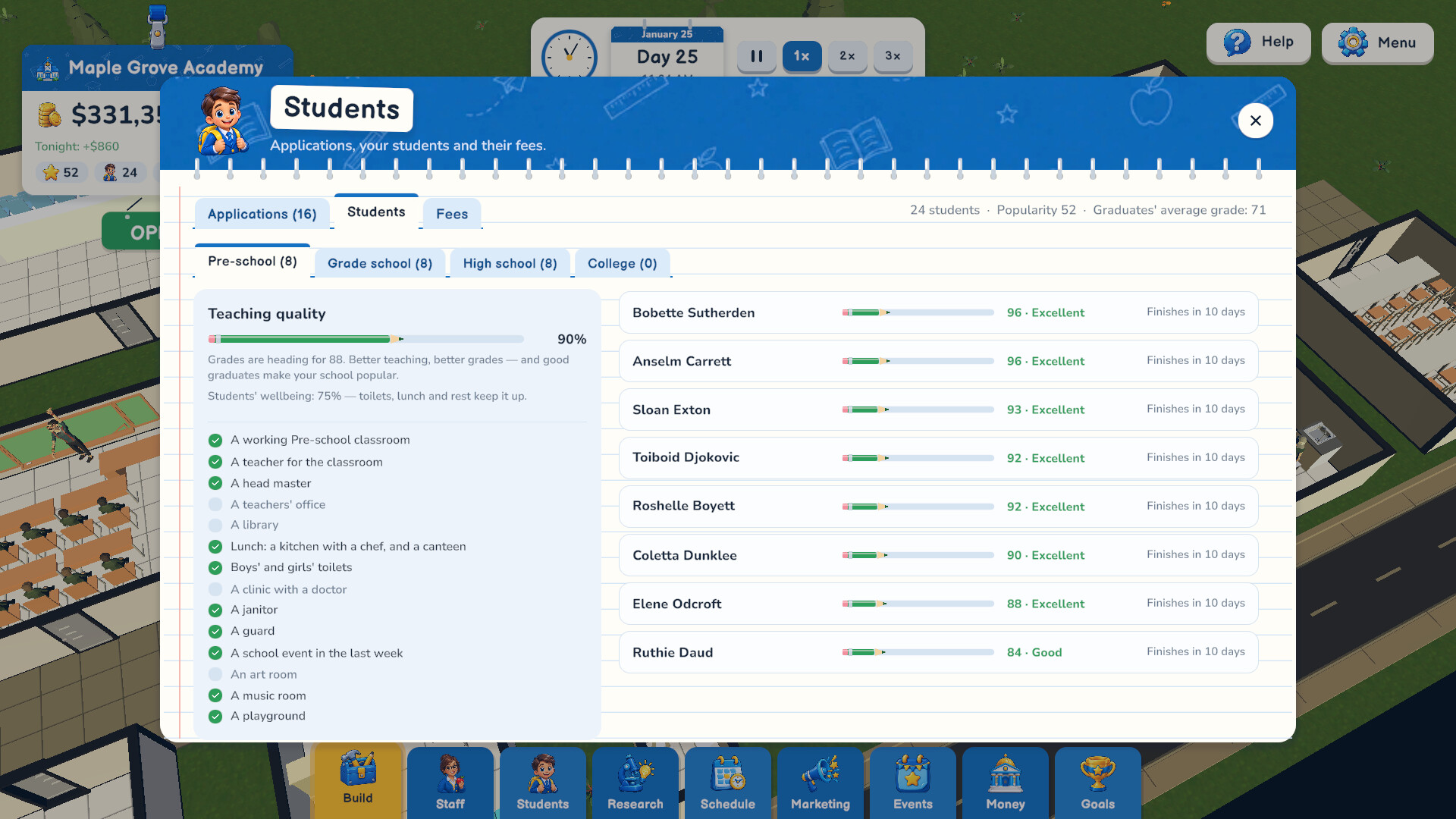
Task: Click the Help question mark button
Action: click(x=1259, y=42)
